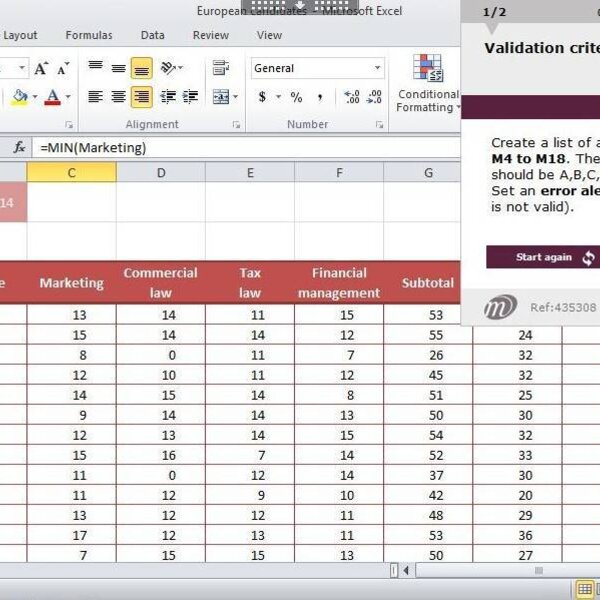Image resolution: width=600 pixels, height=600 pixels.
Task: Toggle Bottom Align button
Action: point(142,68)
